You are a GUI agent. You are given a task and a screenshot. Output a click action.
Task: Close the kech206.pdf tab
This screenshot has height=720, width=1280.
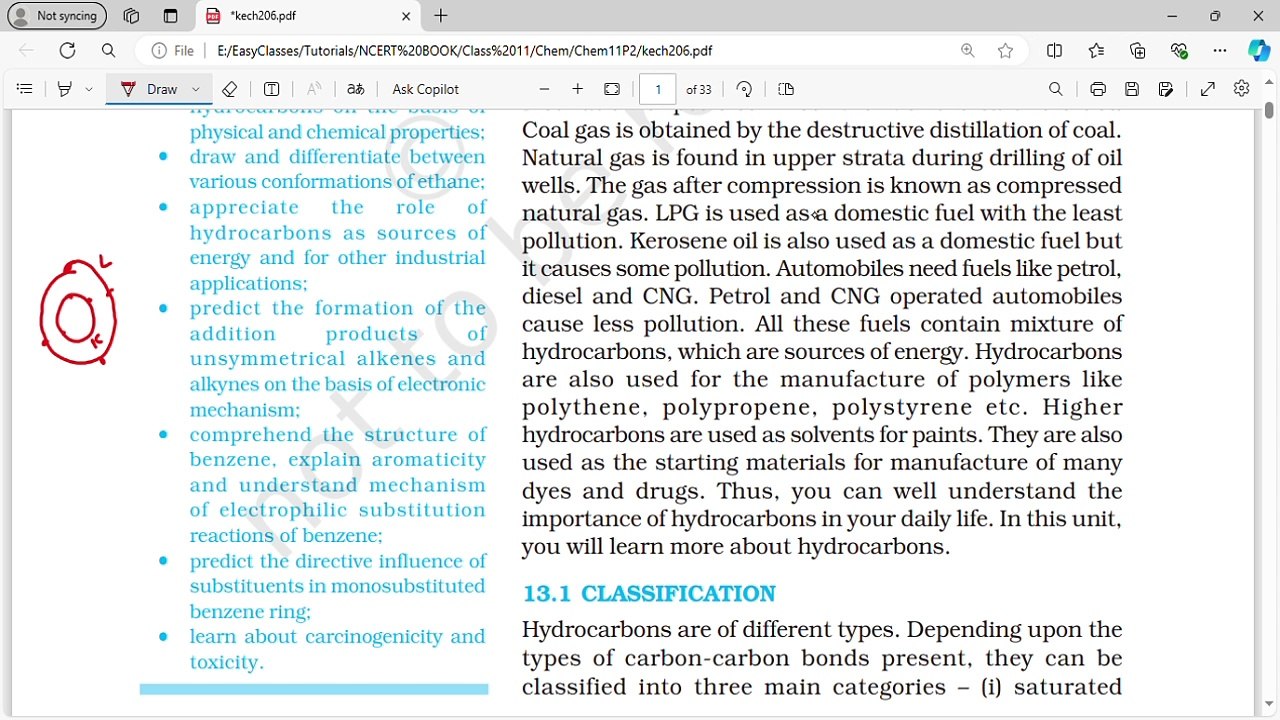point(406,16)
